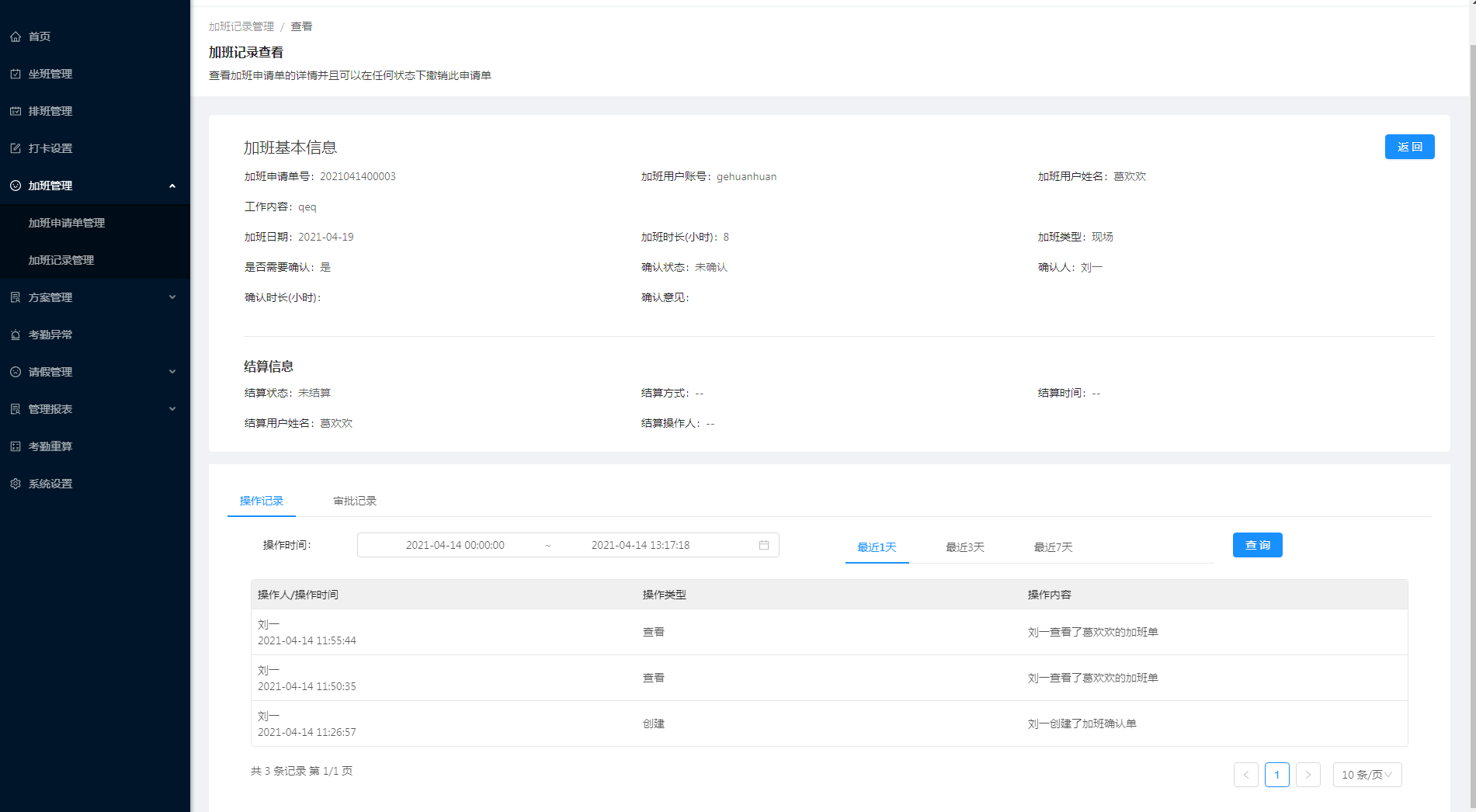The height and width of the screenshot is (812, 1476).
Task: Expand the 方案管理 menu chevron
Action: point(172,297)
